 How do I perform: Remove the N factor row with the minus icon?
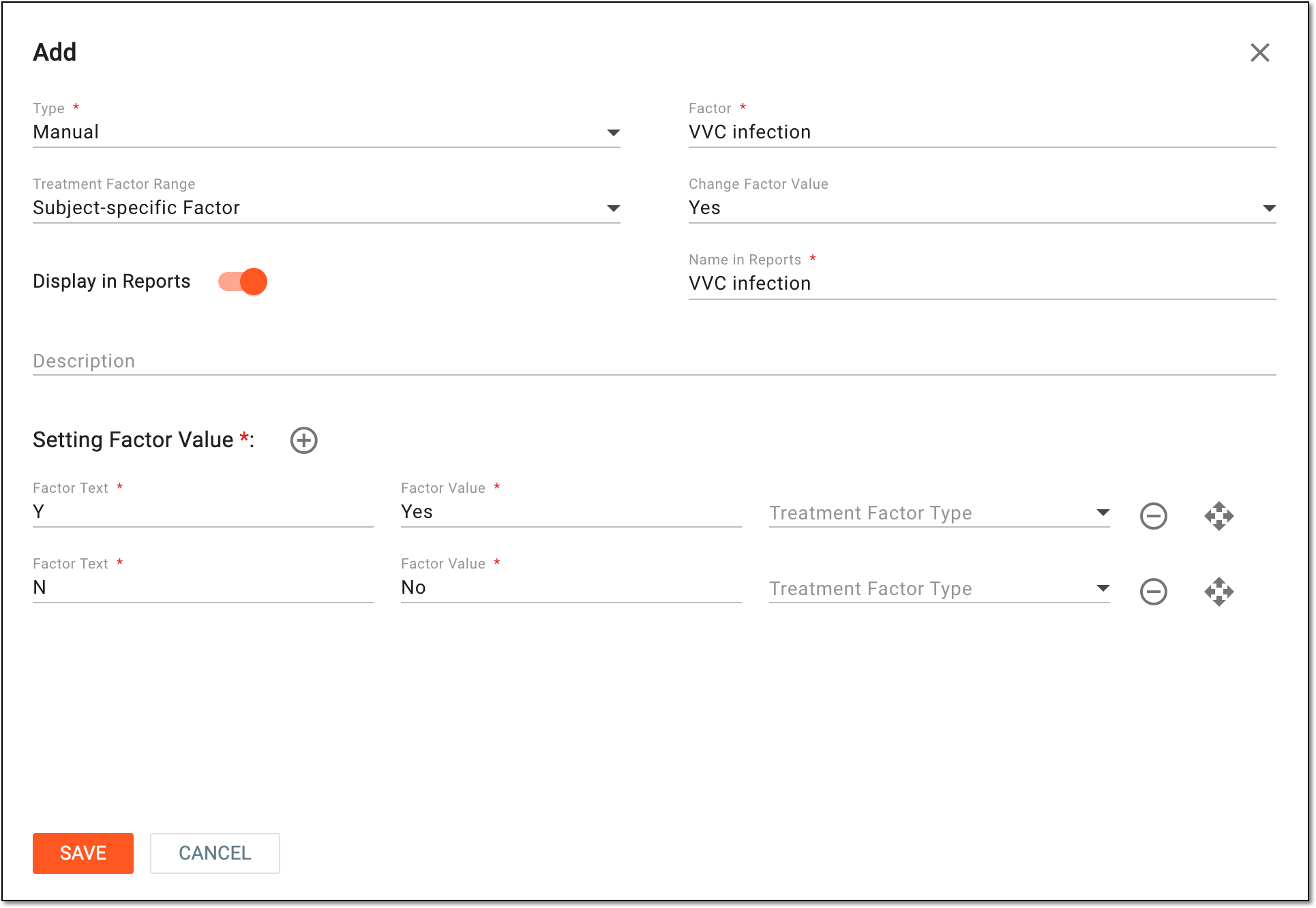click(1154, 592)
